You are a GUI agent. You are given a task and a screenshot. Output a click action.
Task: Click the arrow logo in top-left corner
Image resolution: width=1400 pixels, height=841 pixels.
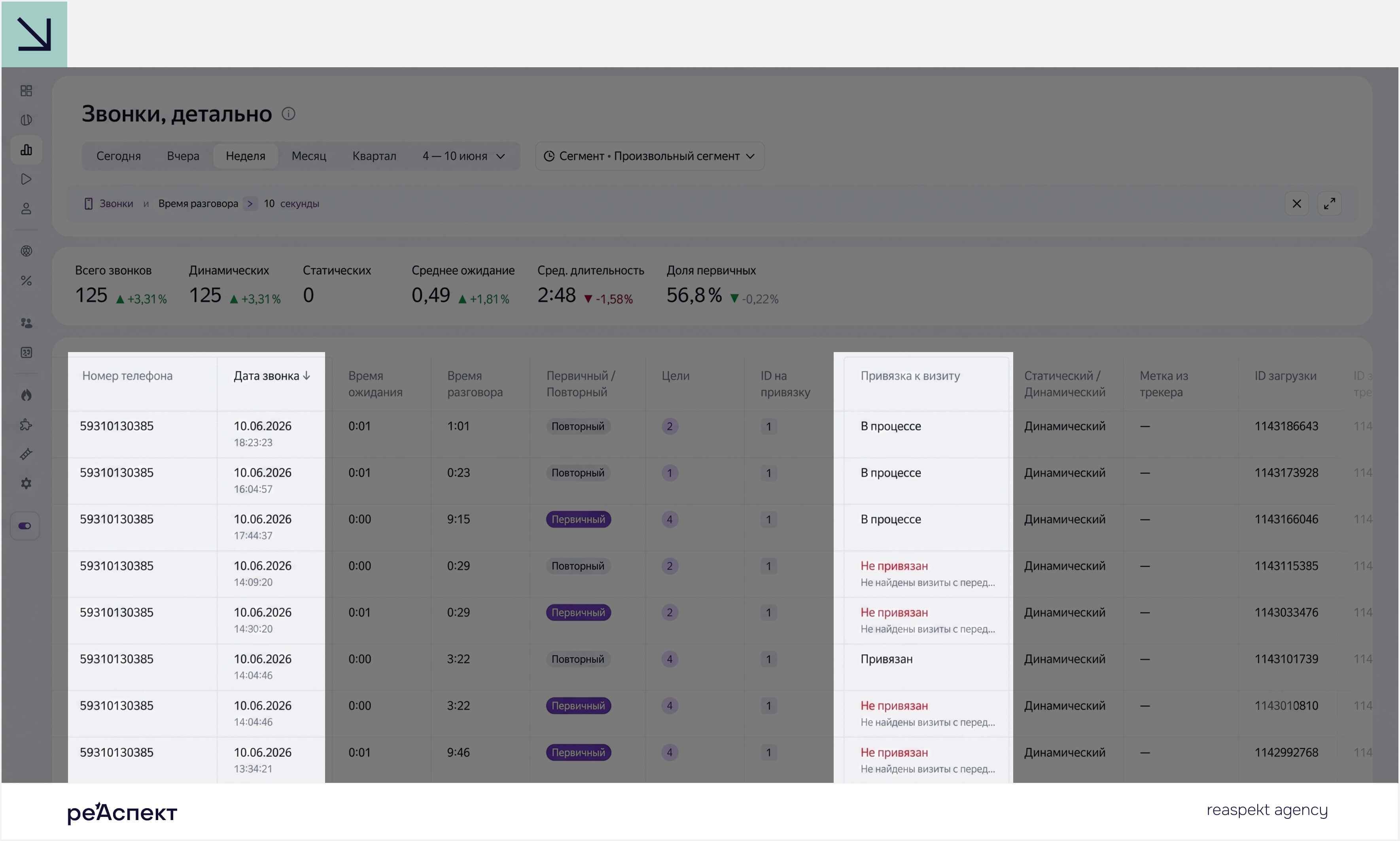pos(34,34)
